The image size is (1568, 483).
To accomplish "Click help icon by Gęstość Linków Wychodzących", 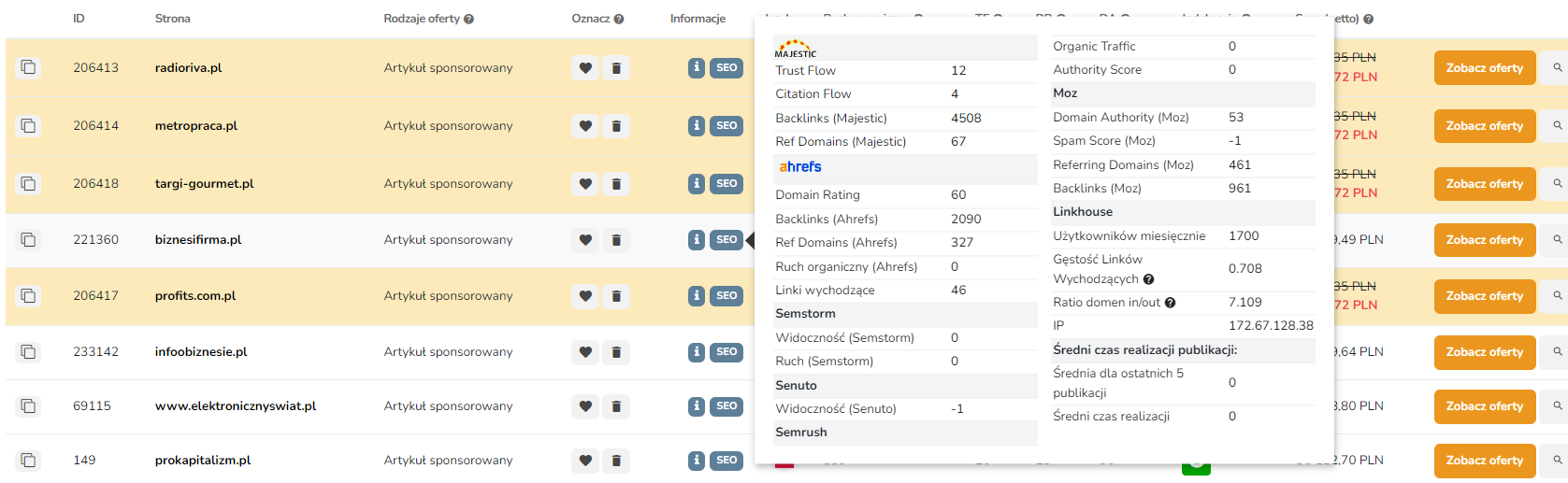I will (x=1148, y=279).
